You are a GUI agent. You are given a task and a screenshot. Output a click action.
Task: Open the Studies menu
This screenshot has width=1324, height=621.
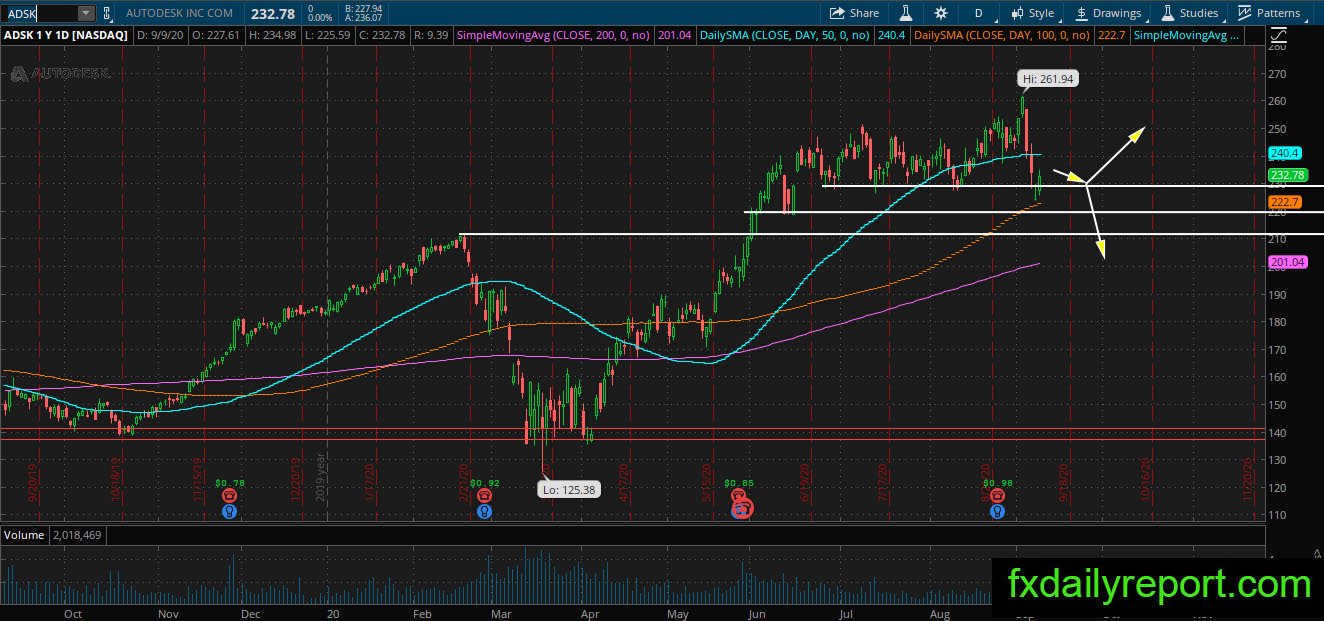coord(1190,13)
